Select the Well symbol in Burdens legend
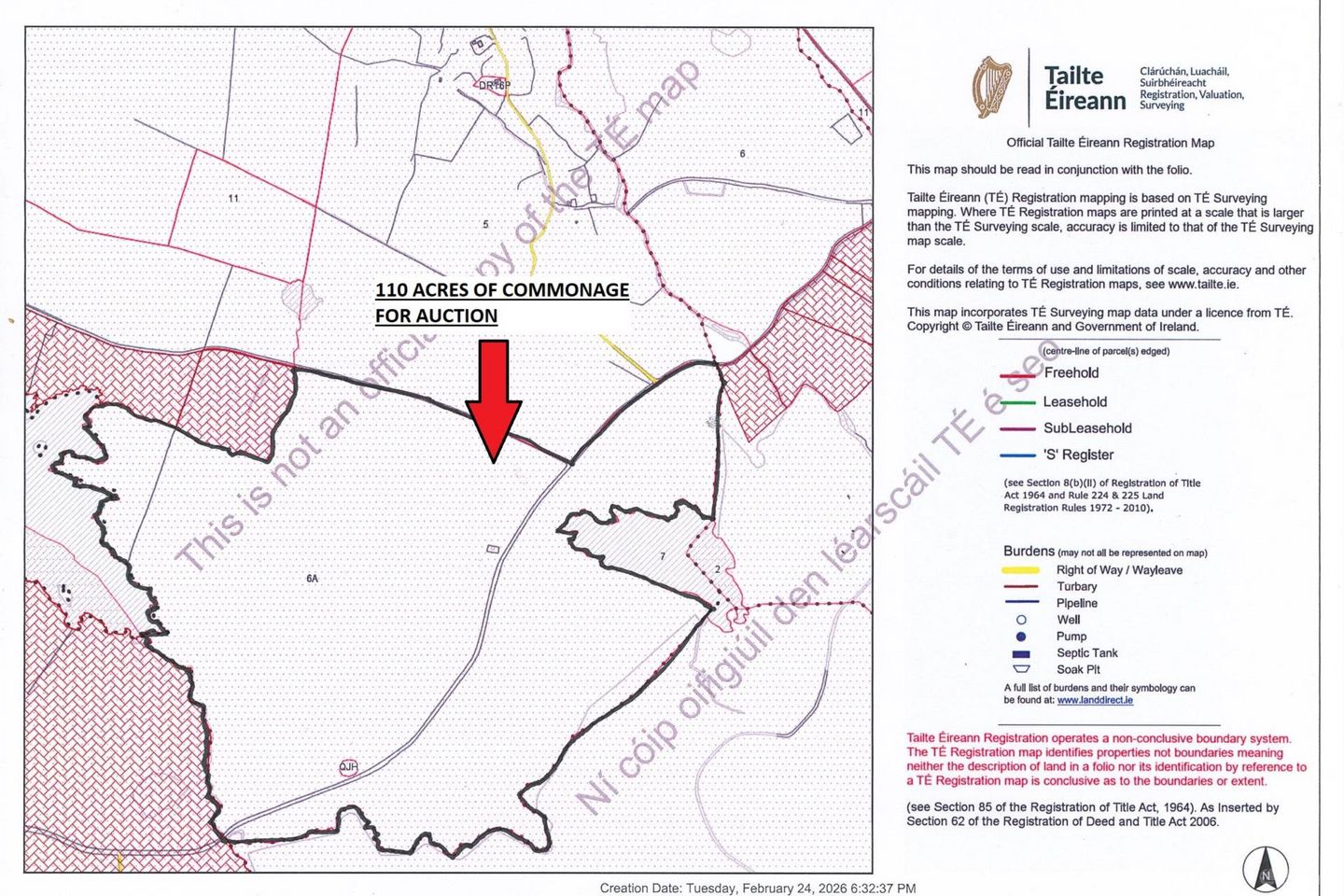This screenshot has height=896, width=1344. [x=1023, y=619]
